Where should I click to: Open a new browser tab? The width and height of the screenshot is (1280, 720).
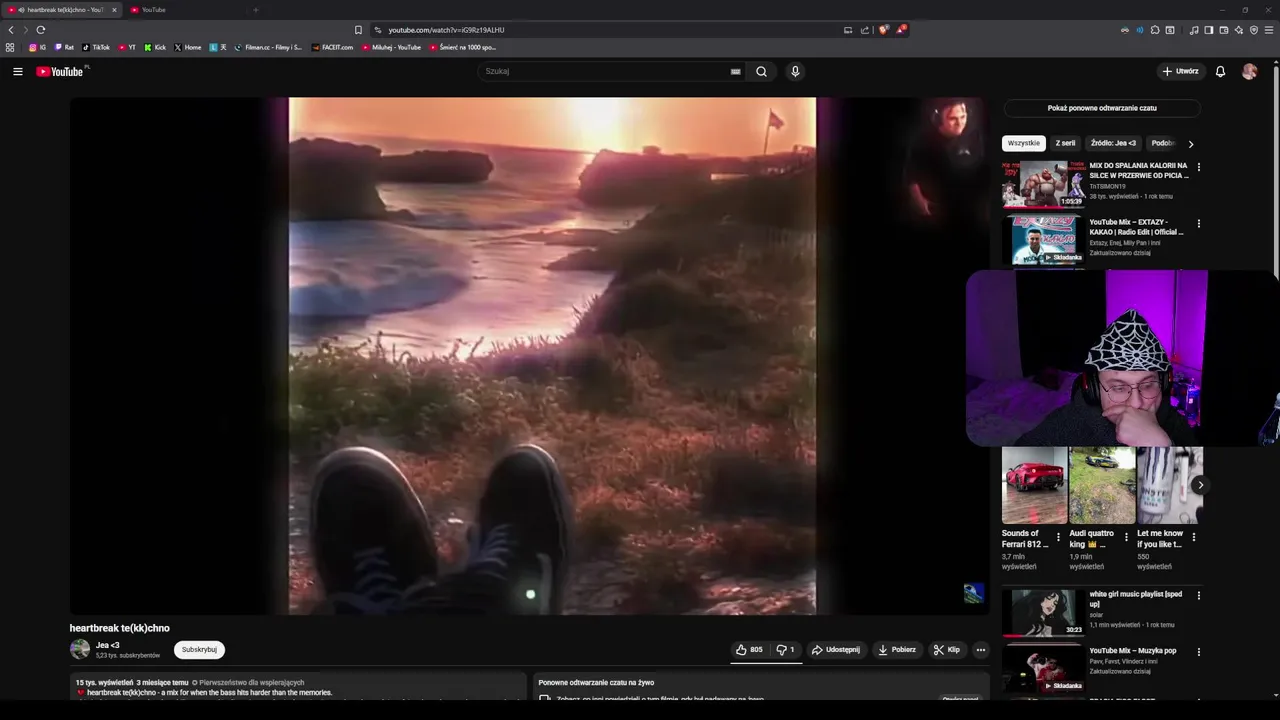click(255, 10)
